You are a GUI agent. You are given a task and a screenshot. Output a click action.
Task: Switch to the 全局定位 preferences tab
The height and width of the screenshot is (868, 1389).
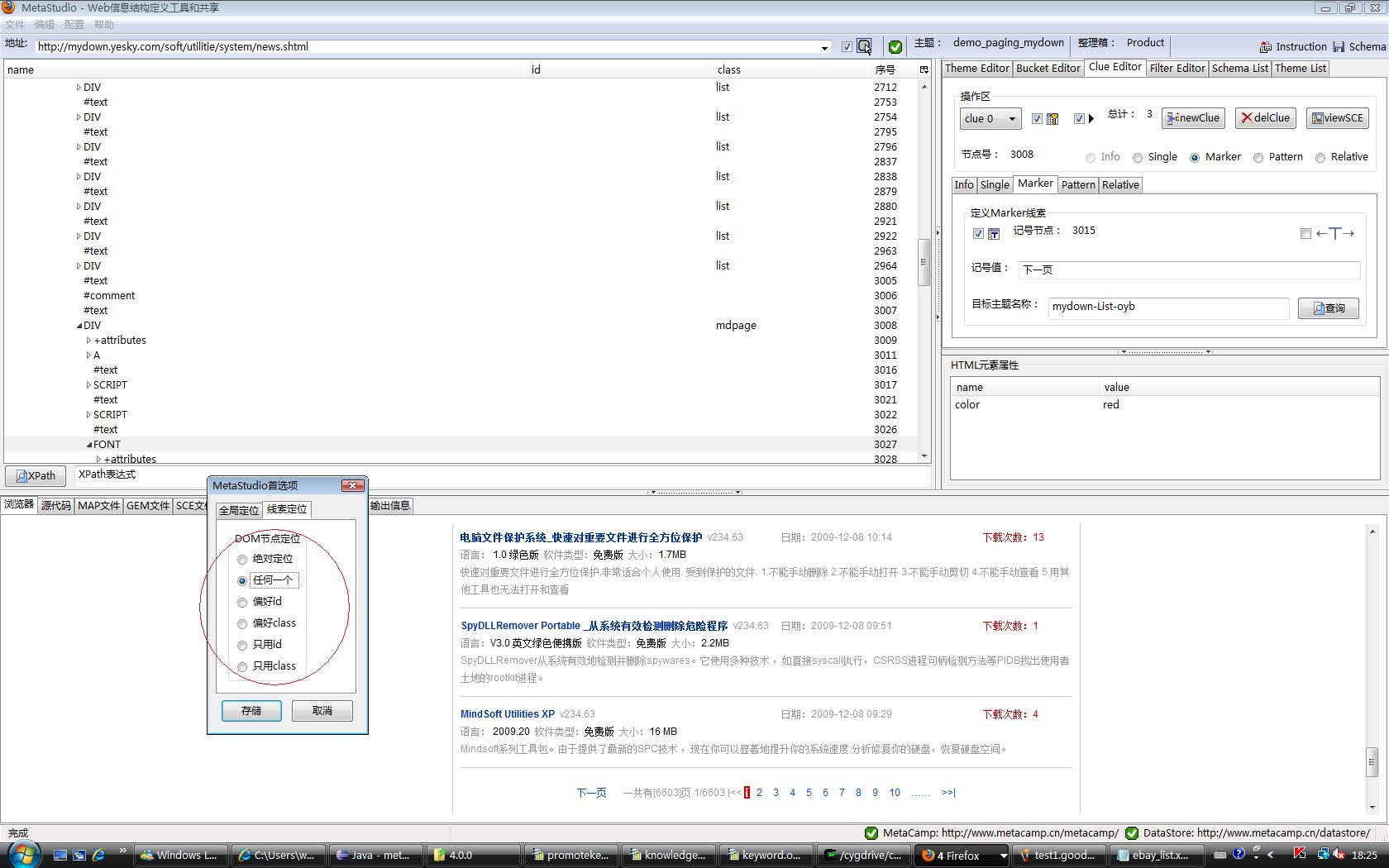(x=239, y=510)
